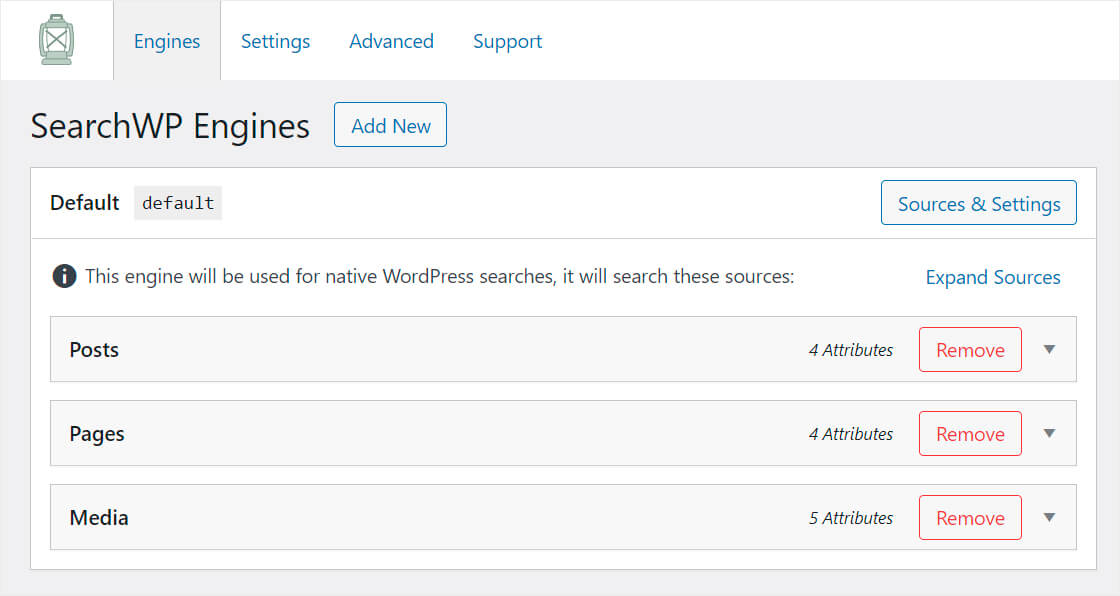Open the Support tab

point(507,41)
